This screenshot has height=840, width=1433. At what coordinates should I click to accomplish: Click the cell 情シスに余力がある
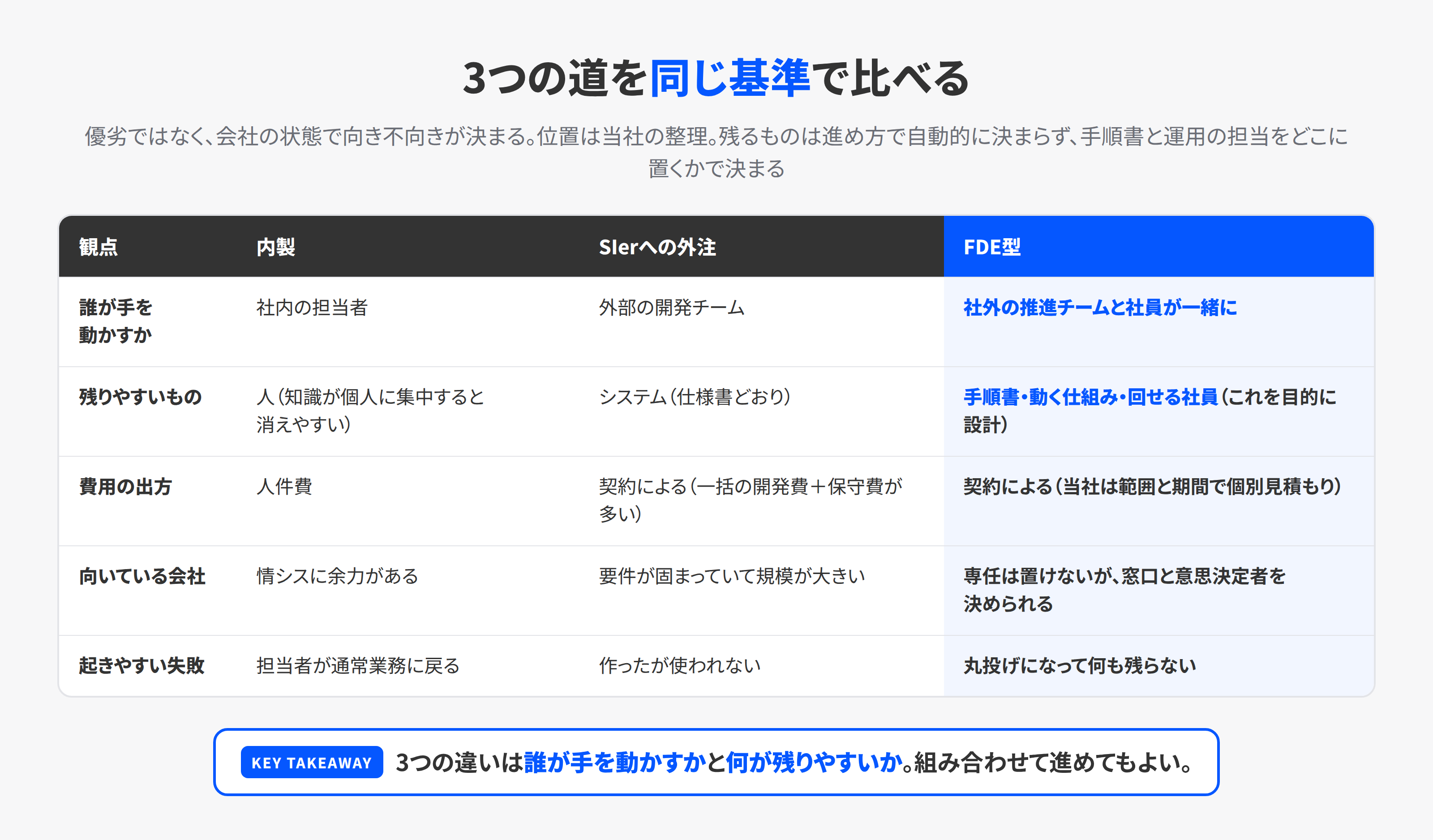coord(337,576)
